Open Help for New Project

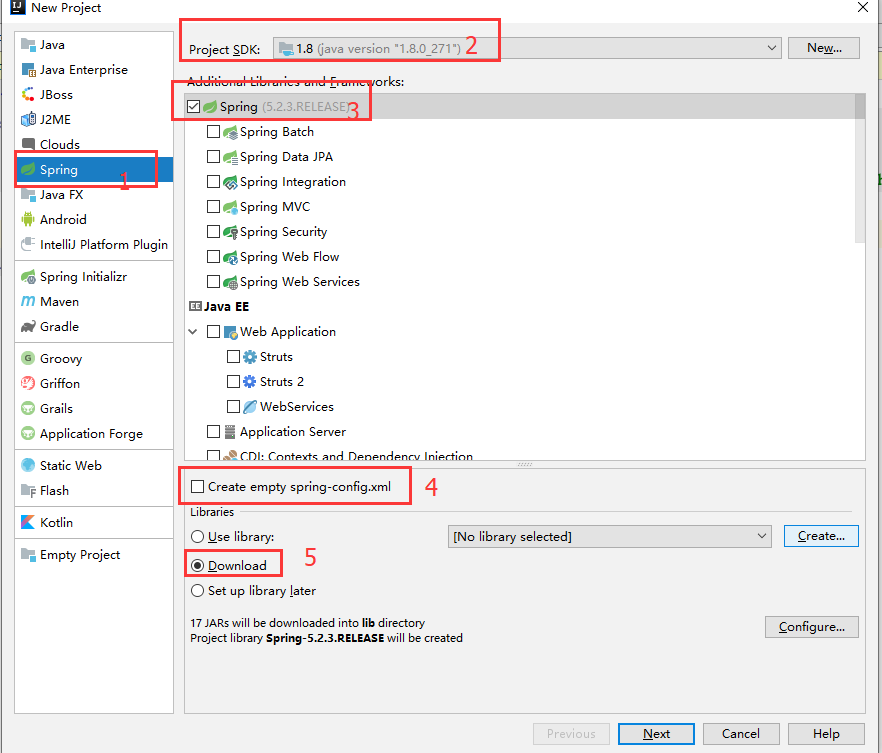pos(826,733)
